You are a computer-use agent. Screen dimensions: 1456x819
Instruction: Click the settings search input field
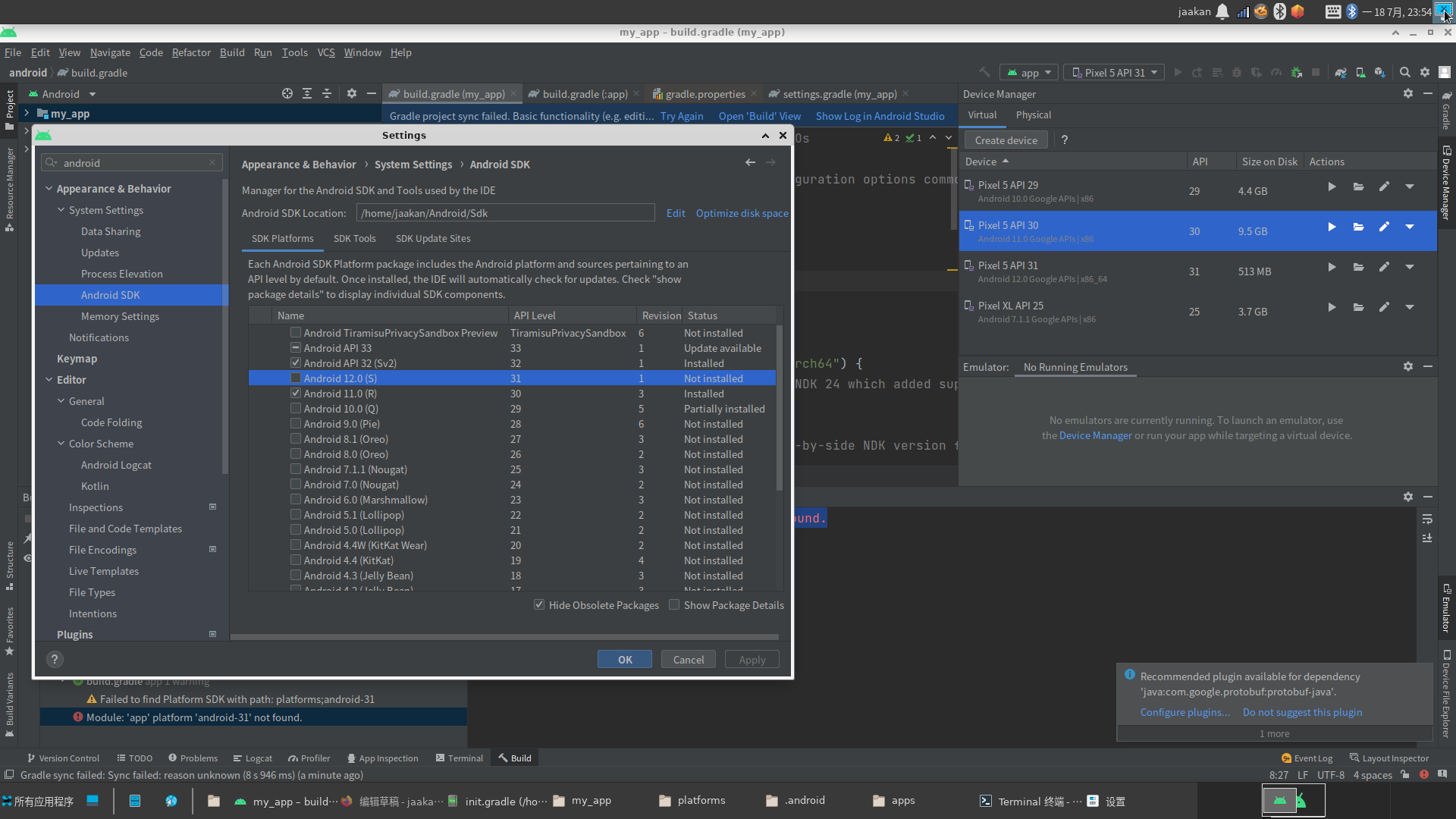132,163
